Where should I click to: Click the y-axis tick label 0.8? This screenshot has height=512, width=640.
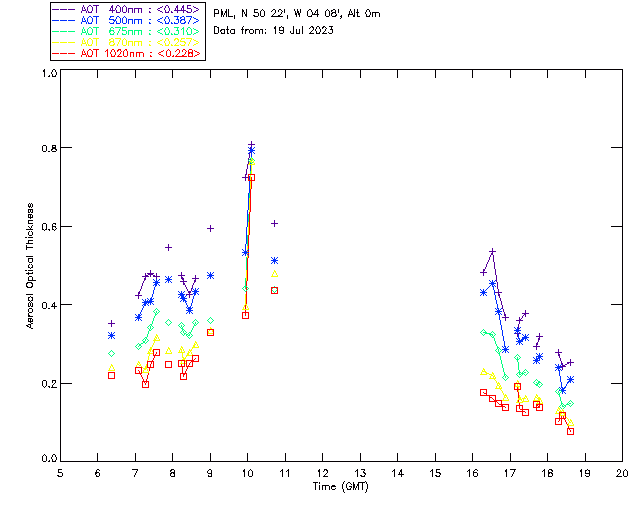pos(49,148)
